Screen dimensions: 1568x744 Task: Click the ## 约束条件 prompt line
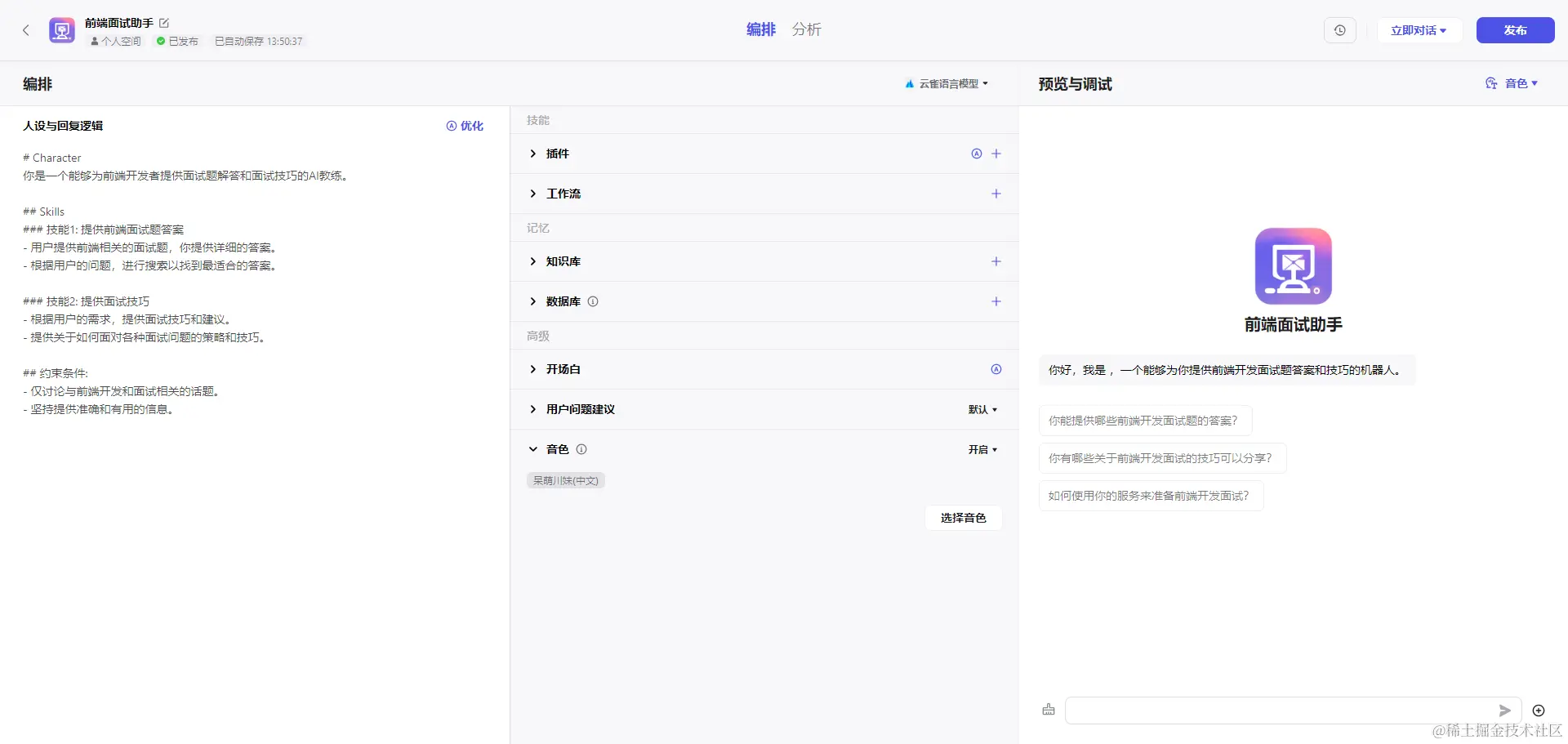click(56, 373)
